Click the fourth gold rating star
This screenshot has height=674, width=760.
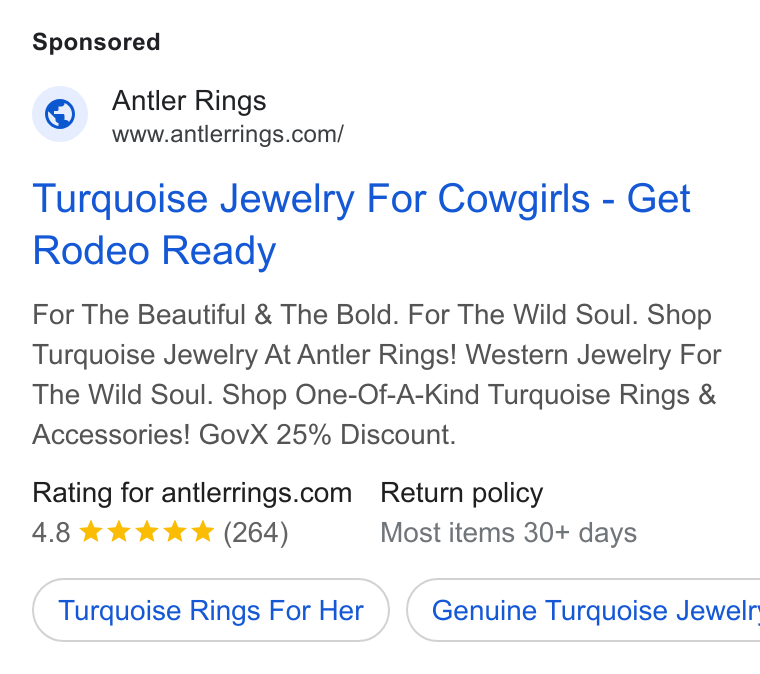[175, 531]
